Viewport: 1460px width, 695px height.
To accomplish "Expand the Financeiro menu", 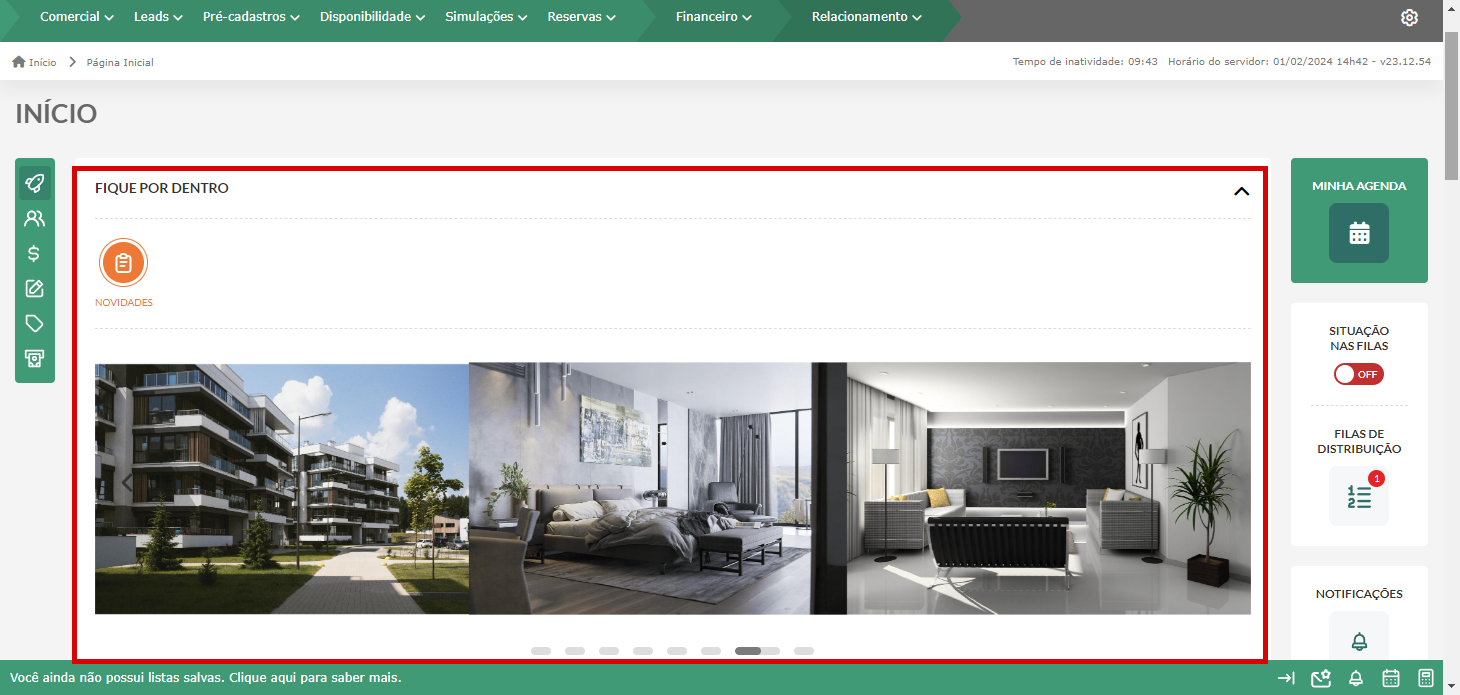I will pos(714,17).
